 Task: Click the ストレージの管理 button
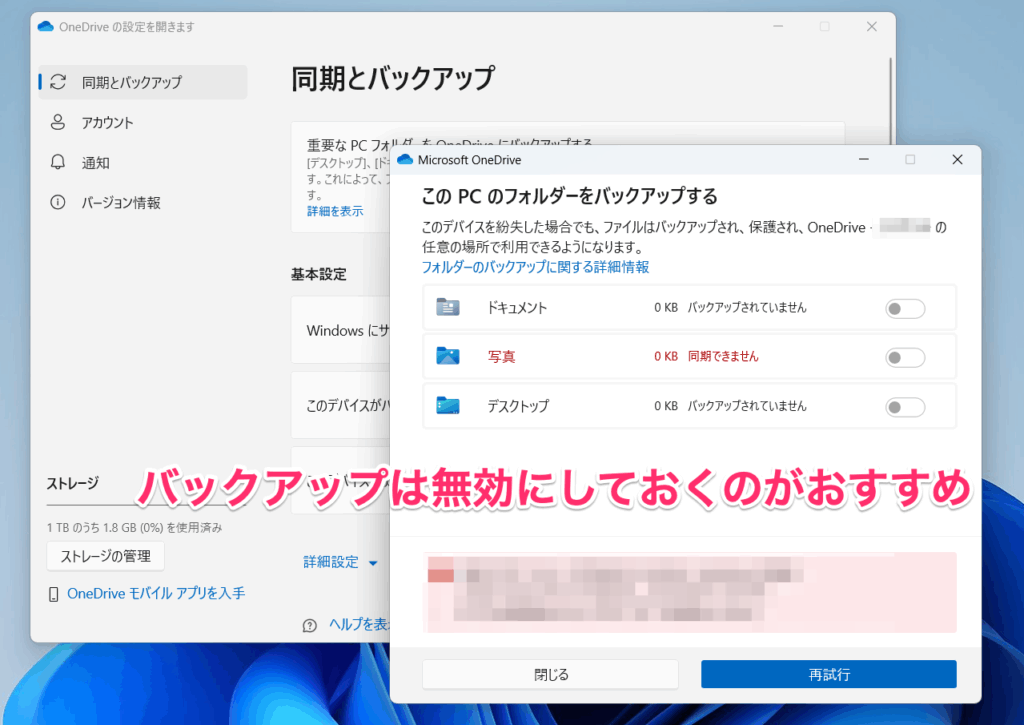click(x=106, y=556)
